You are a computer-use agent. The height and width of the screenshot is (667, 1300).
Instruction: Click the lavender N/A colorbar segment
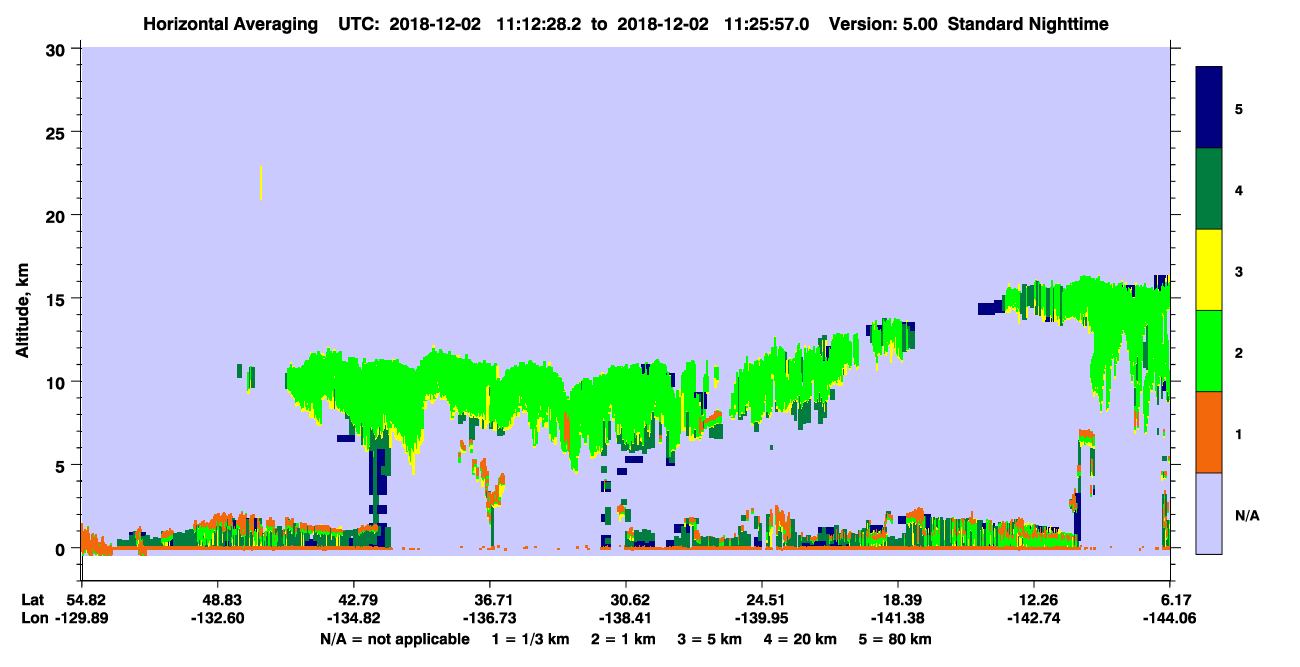pos(1209,513)
